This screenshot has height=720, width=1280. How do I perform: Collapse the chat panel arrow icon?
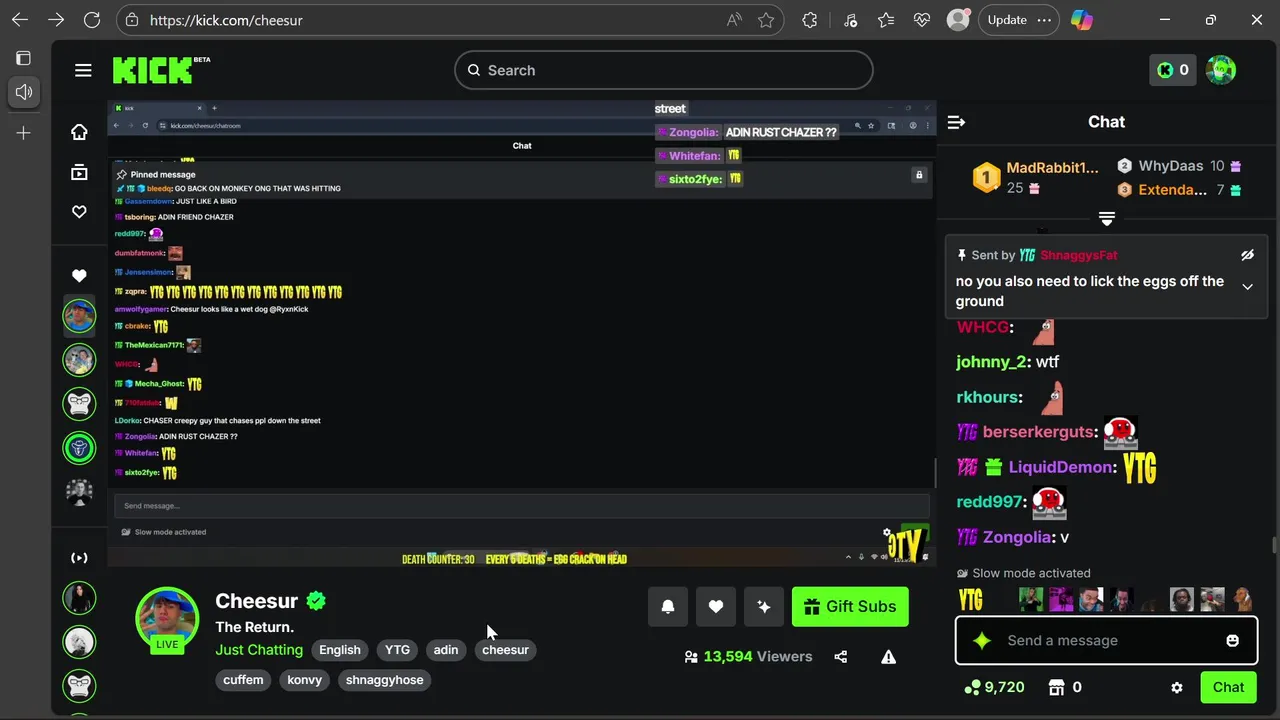pos(956,122)
